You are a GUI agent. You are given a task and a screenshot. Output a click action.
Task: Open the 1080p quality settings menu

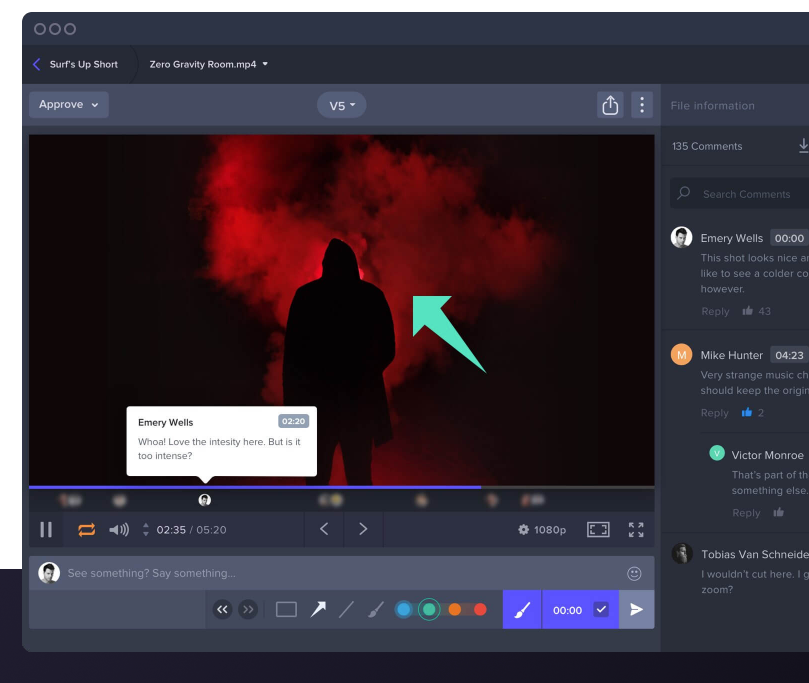[x=541, y=529]
